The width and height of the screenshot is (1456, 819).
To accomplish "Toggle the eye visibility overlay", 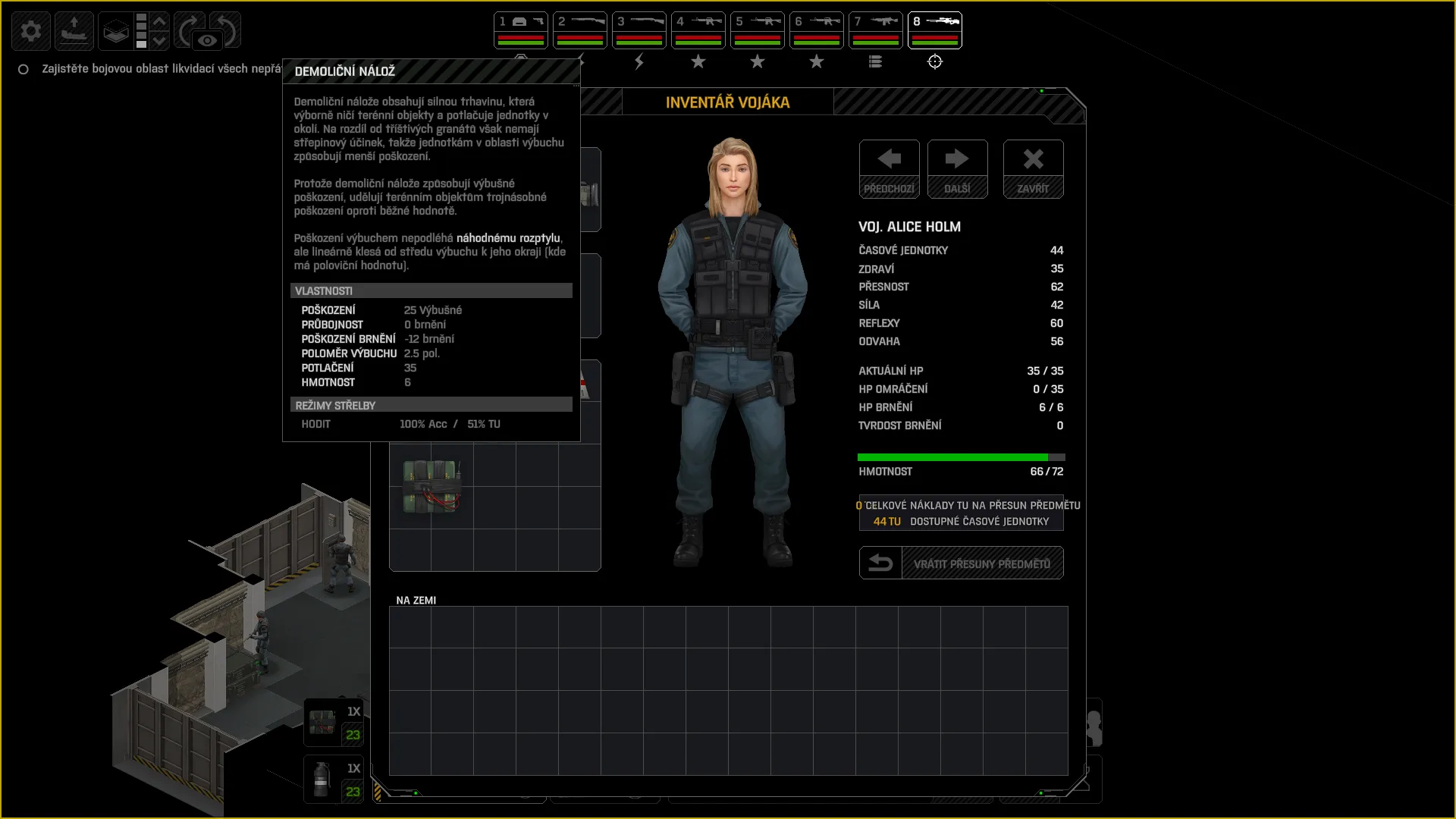I will [207, 40].
